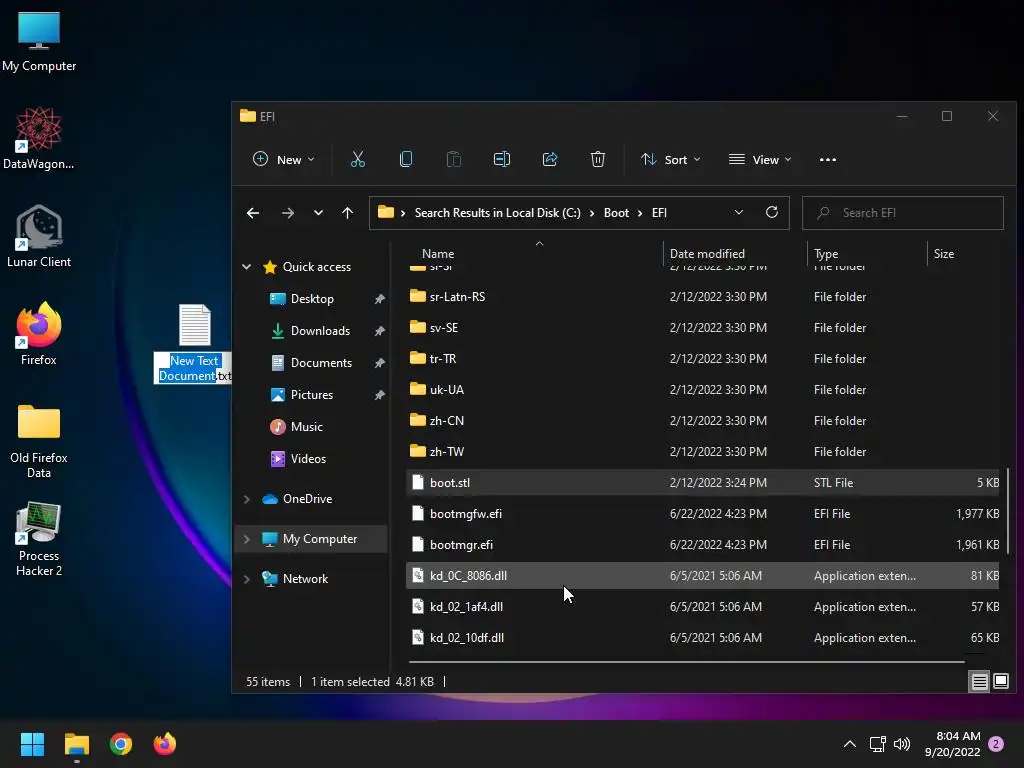Select the zh-CN folder
This screenshot has width=1024, height=768.
click(x=703, y=421)
